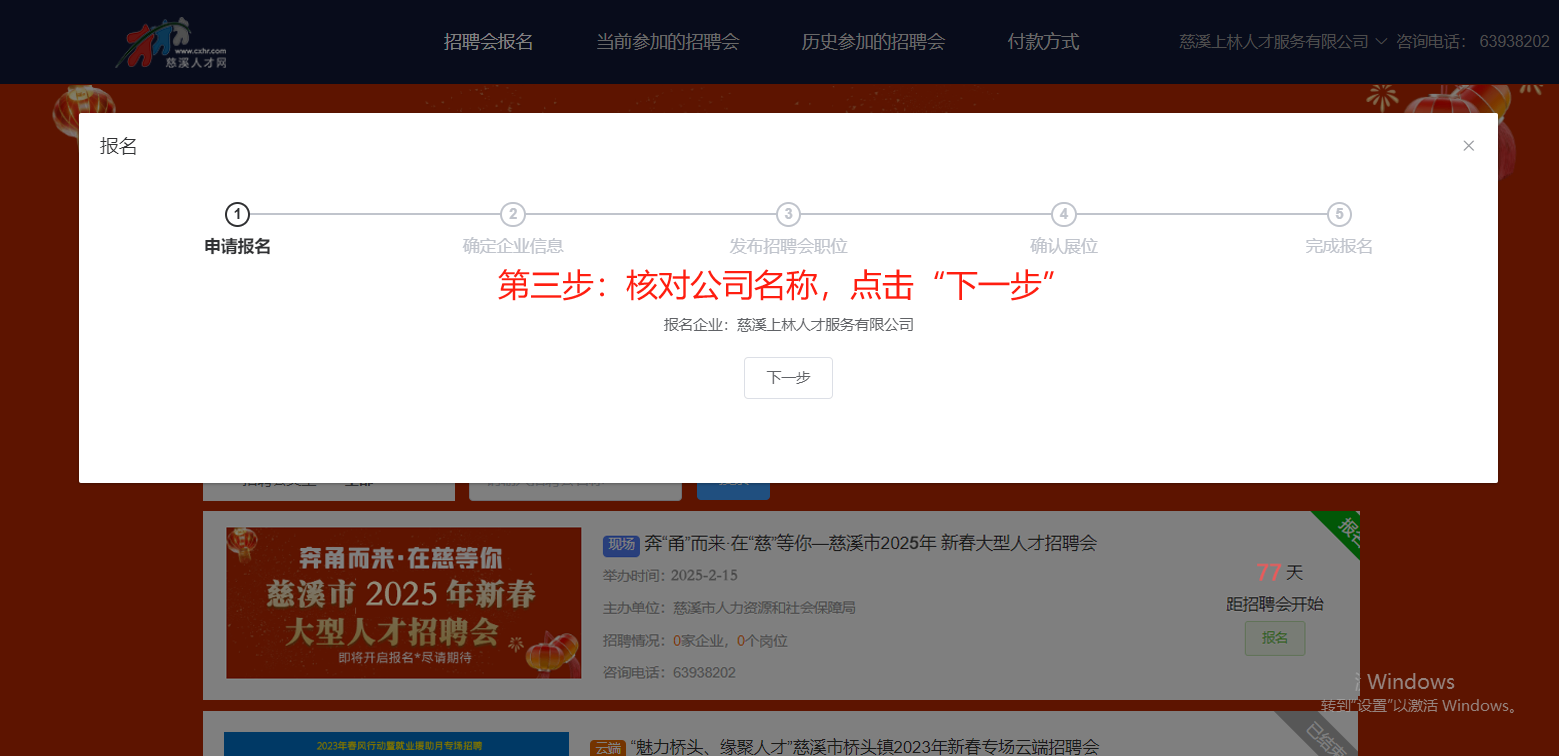Image resolution: width=1559 pixels, height=756 pixels.
Task: Click the 咨询电话: 63938202 header text
Action: pyautogui.click(x=1473, y=42)
